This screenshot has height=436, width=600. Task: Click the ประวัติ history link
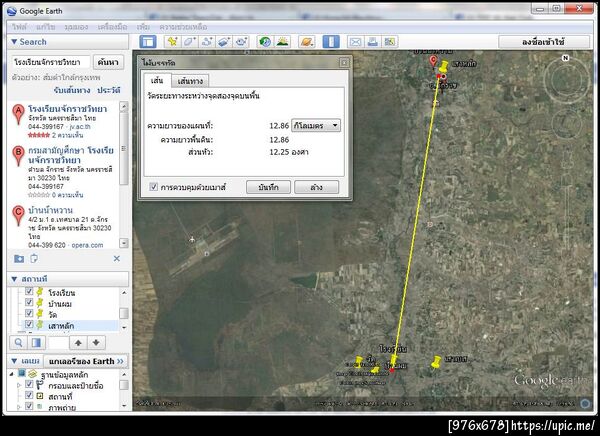pos(109,90)
